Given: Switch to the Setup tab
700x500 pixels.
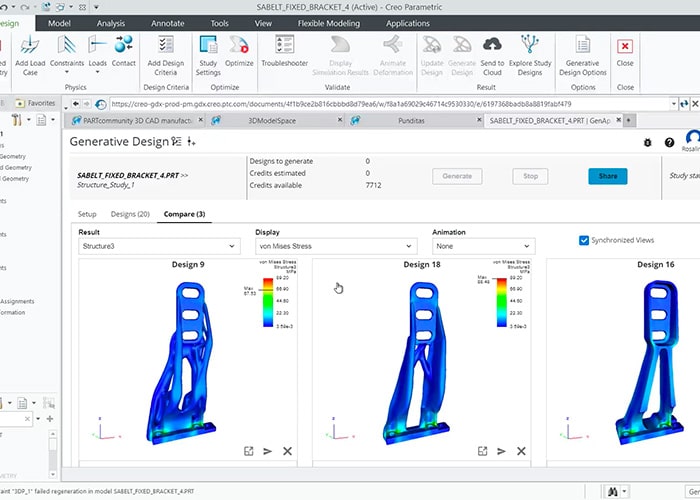Looking at the screenshot, I should pyautogui.click(x=87, y=214).
